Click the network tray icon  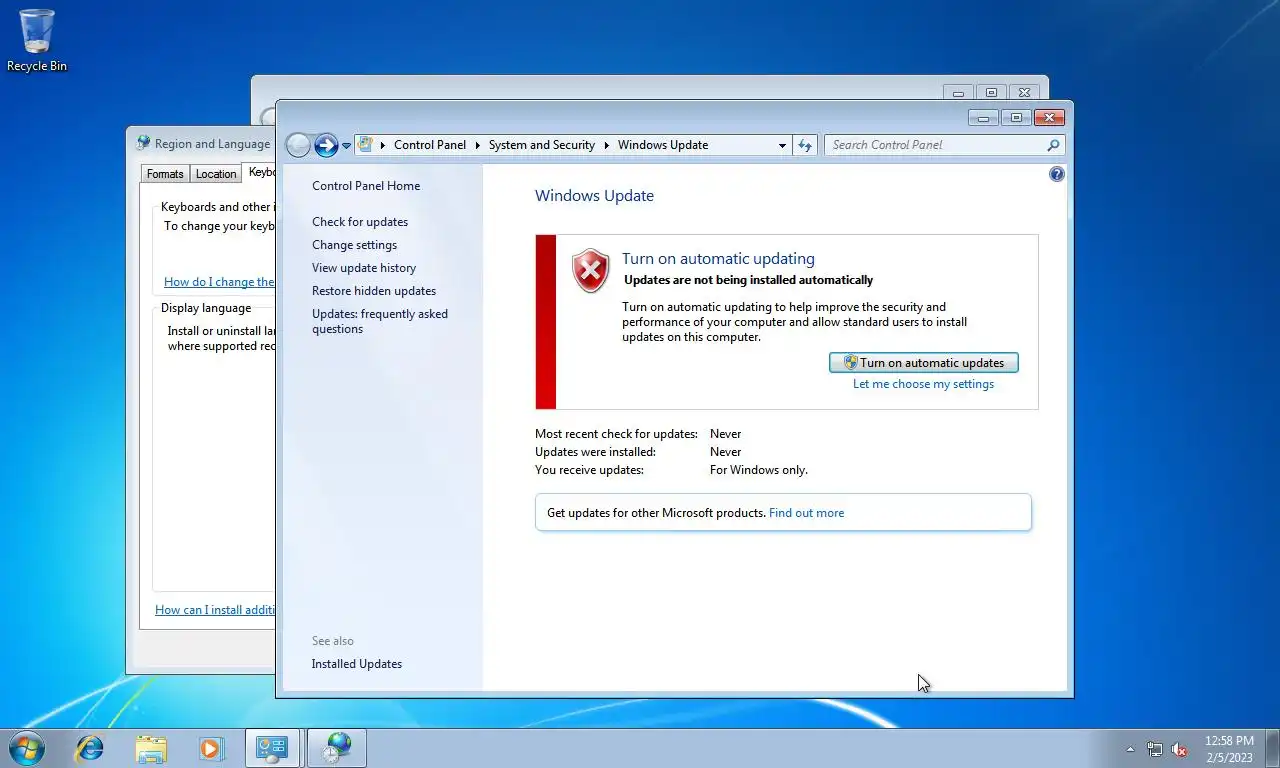(1155, 749)
